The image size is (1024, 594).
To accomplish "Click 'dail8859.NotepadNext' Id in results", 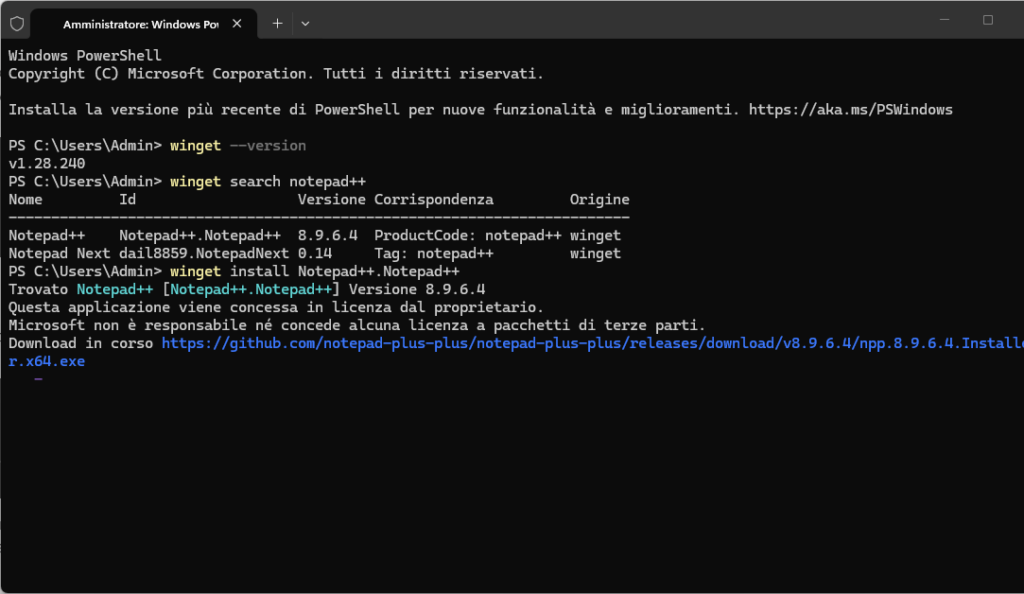I will coord(204,253).
